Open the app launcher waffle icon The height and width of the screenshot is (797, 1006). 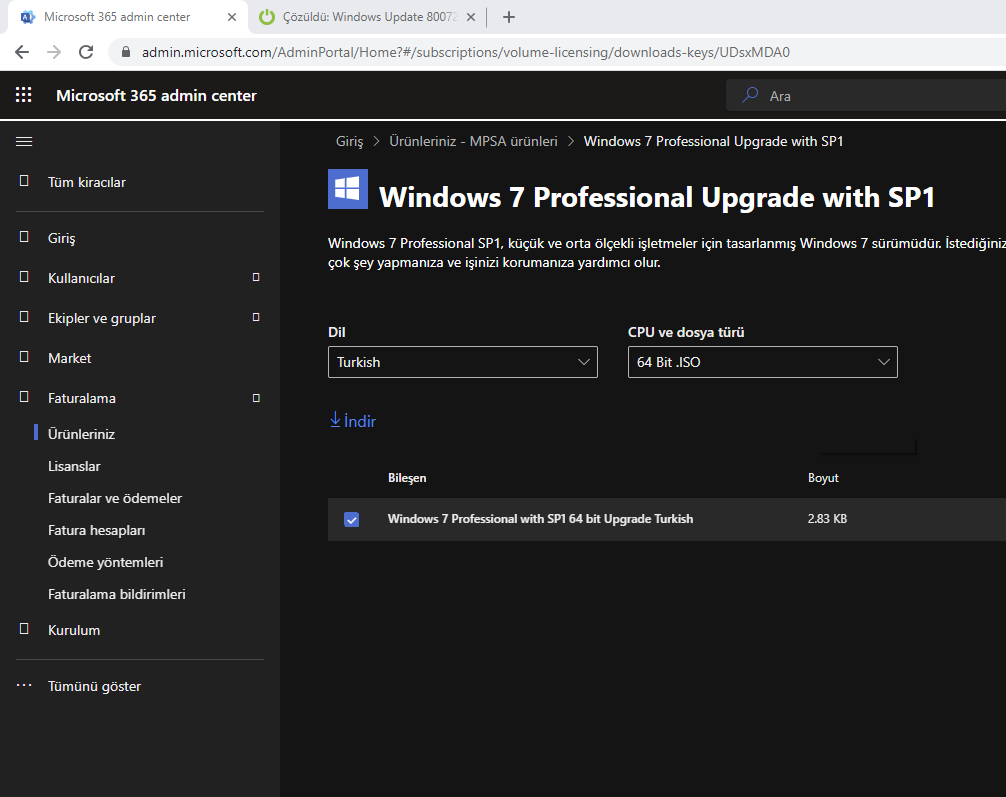pos(24,95)
